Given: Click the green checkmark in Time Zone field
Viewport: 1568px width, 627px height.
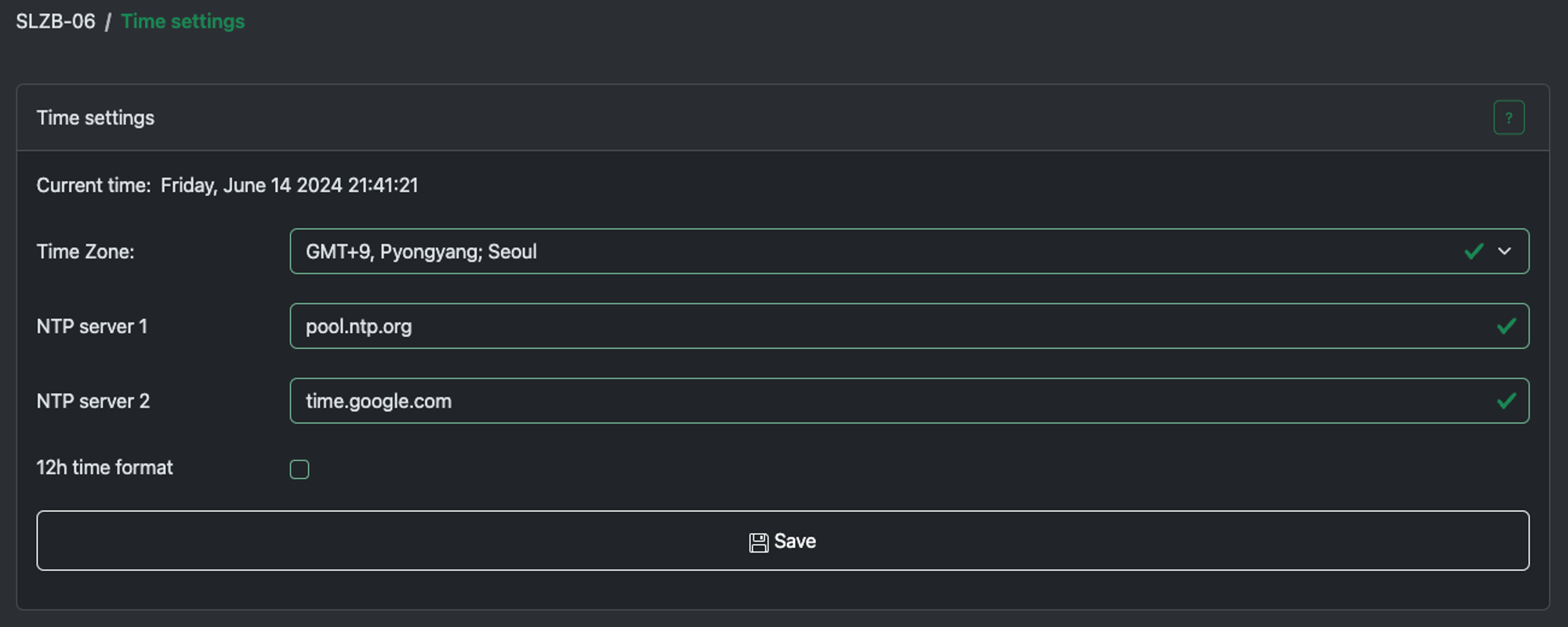Looking at the screenshot, I should (1474, 252).
